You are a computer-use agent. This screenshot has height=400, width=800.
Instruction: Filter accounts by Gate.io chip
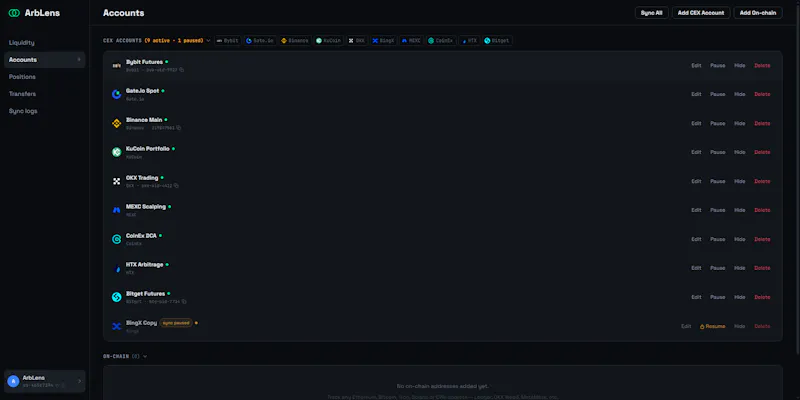[260, 40]
